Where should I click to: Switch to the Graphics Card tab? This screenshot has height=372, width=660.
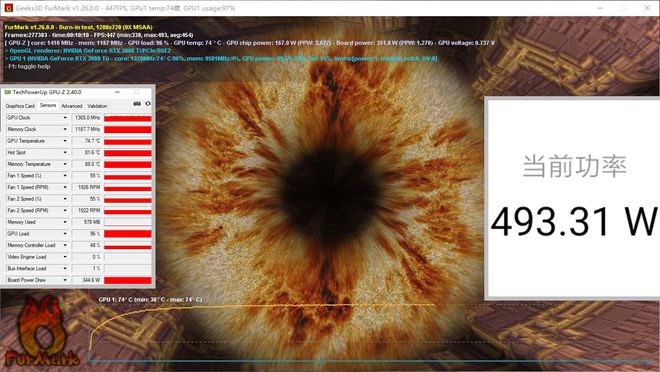[20, 106]
